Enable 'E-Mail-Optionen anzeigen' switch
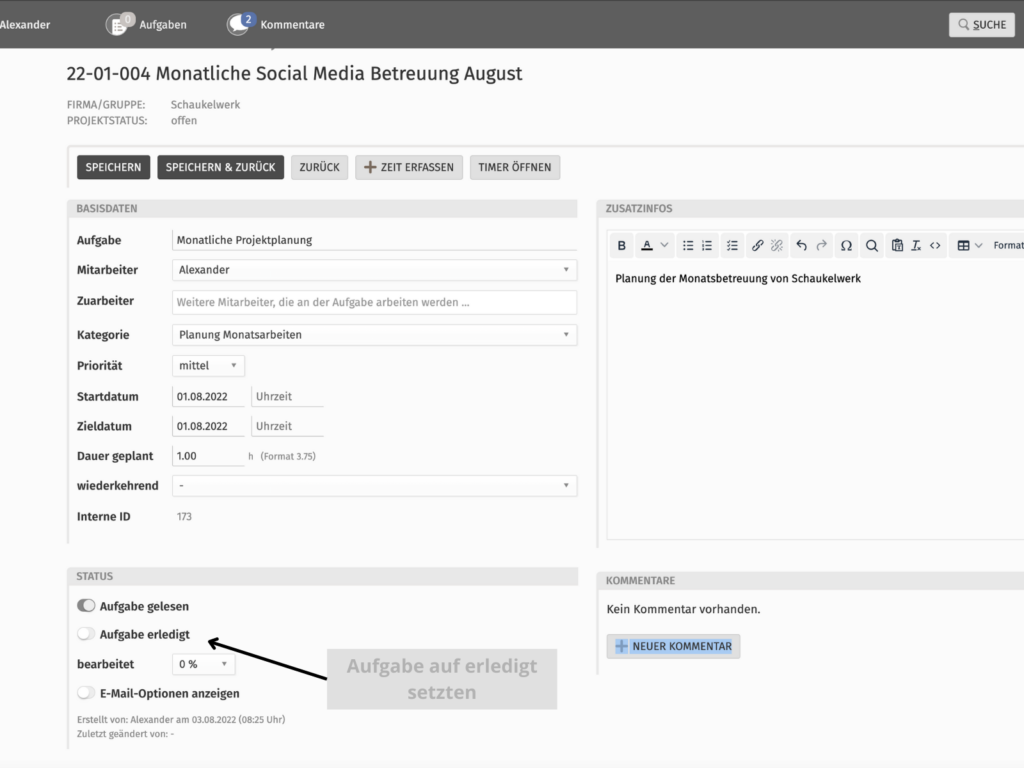 coord(86,693)
